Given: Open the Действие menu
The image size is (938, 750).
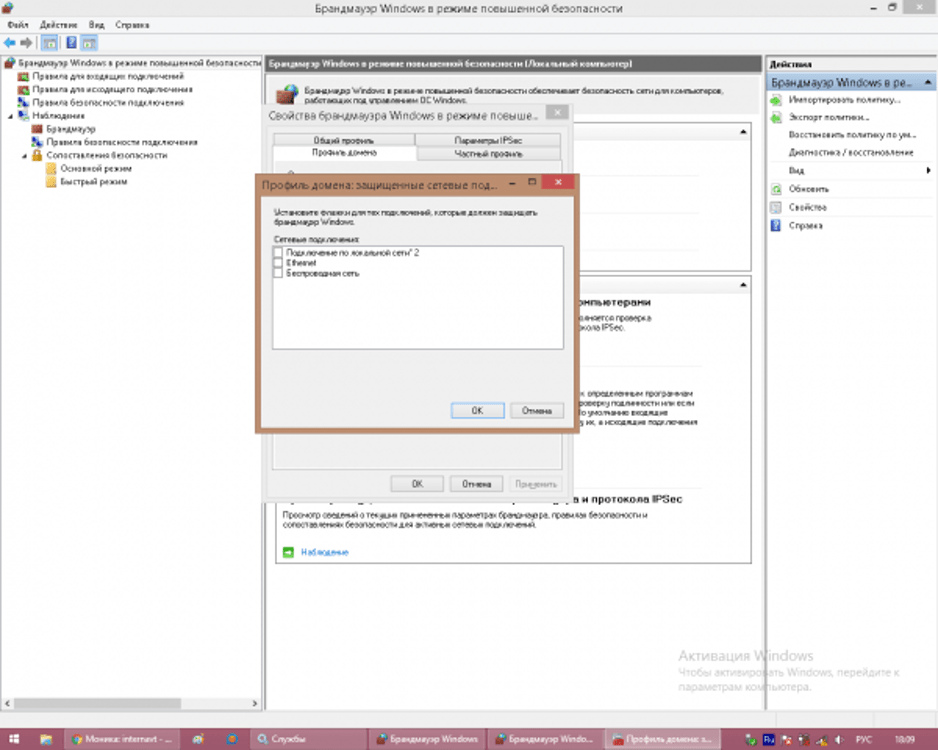Looking at the screenshot, I should pos(58,23).
